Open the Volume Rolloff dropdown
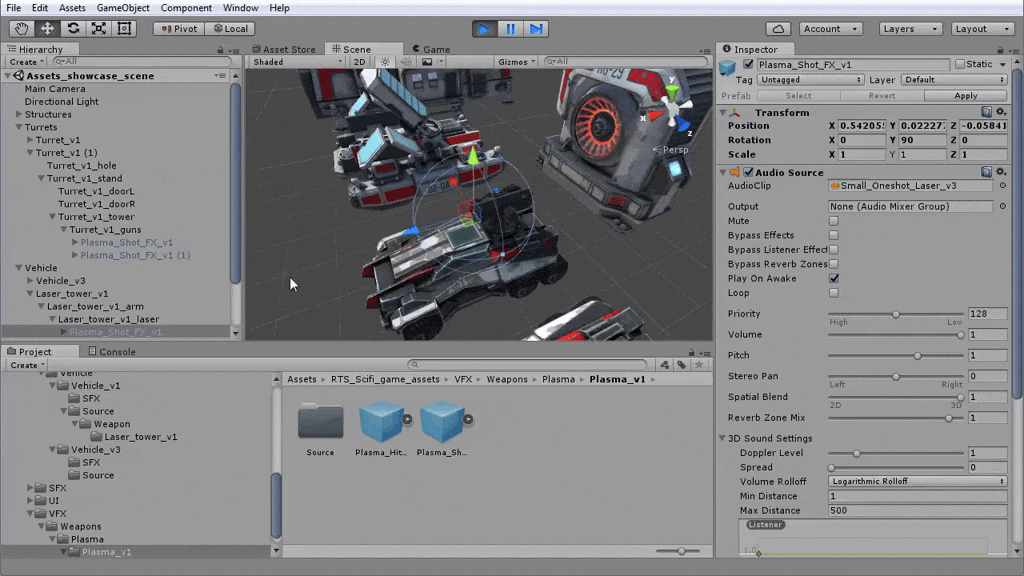Screen dimensions: 1024x576 (x=917, y=481)
